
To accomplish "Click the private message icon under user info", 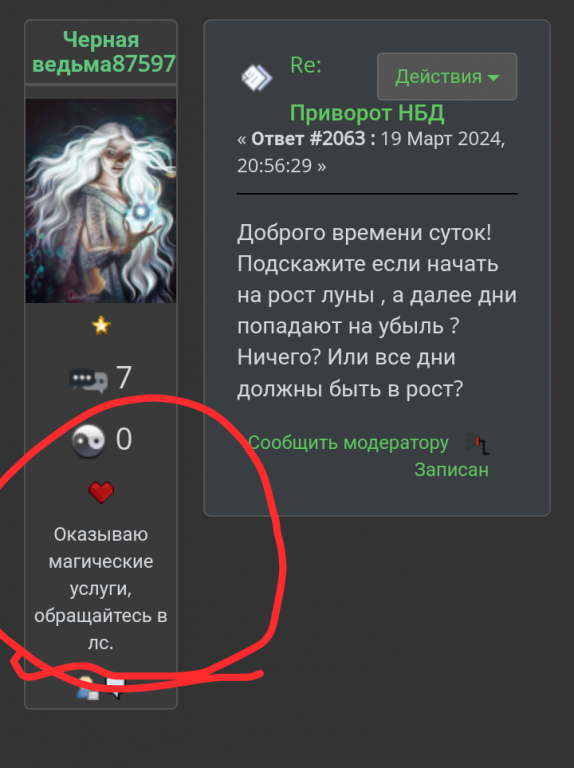I will tap(116, 688).
